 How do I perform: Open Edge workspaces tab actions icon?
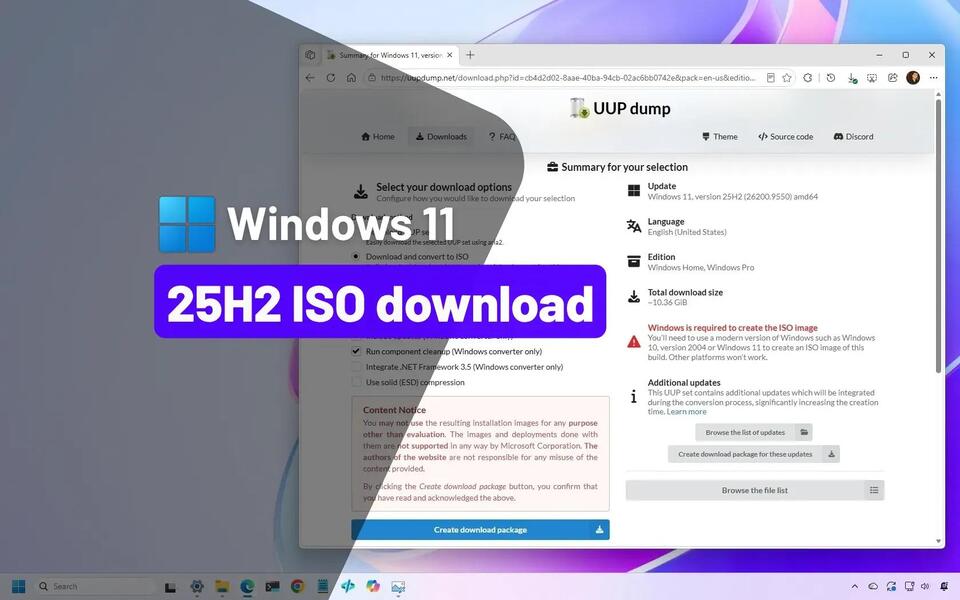click(x=310, y=55)
